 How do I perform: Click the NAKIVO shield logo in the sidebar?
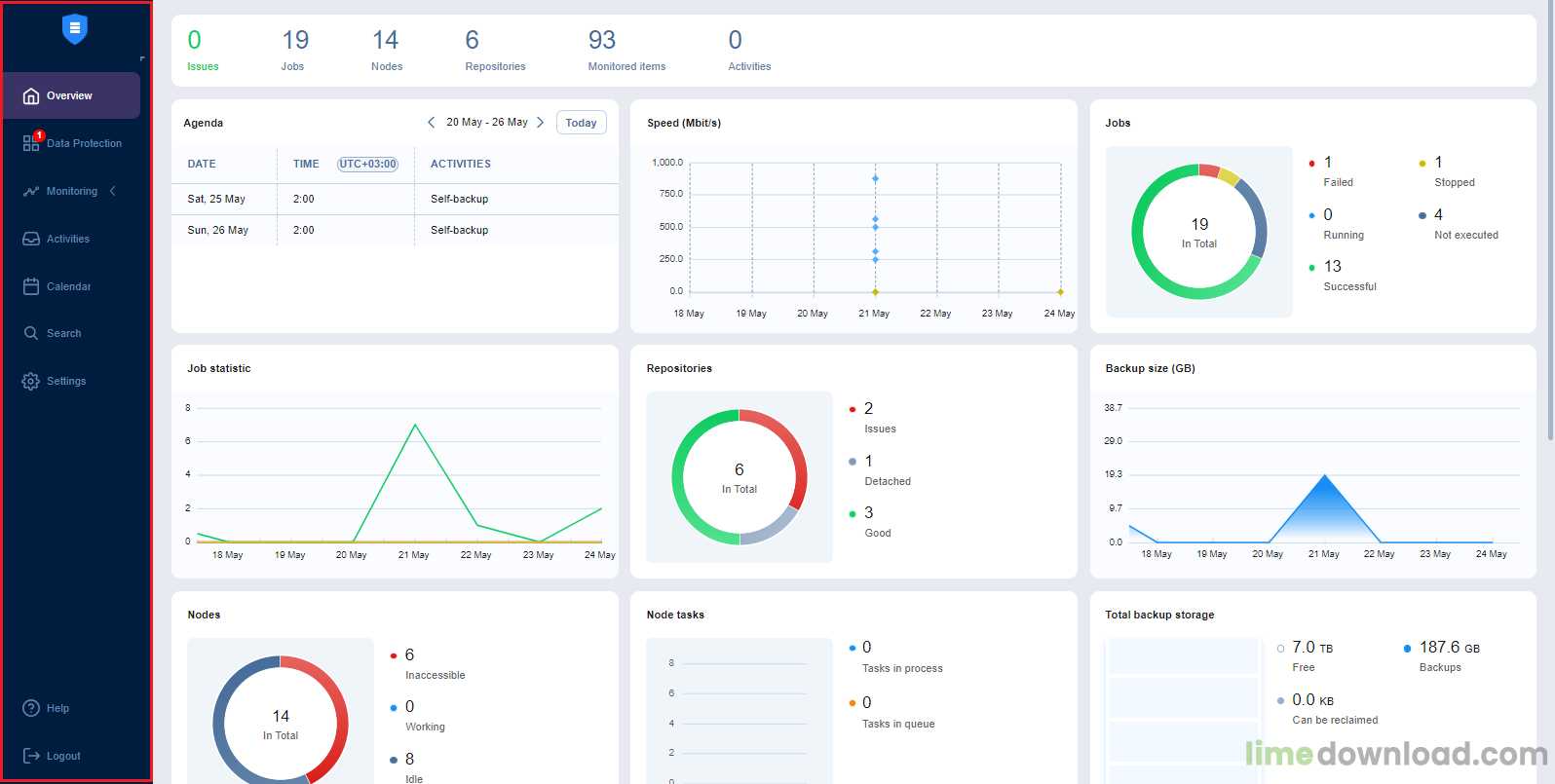click(x=75, y=29)
